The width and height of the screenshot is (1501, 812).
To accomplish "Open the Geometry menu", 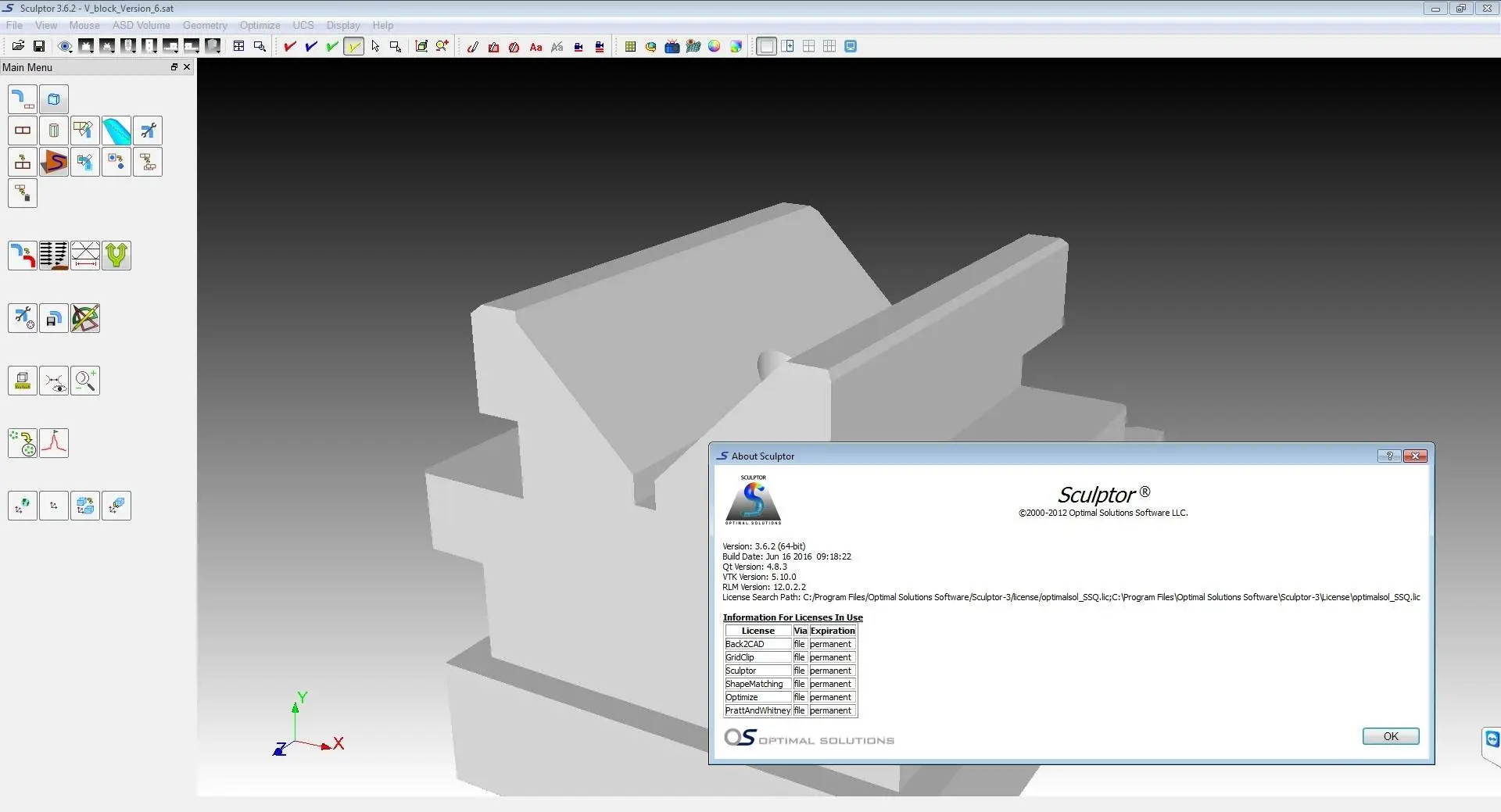I will pyautogui.click(x=205, y=25).
